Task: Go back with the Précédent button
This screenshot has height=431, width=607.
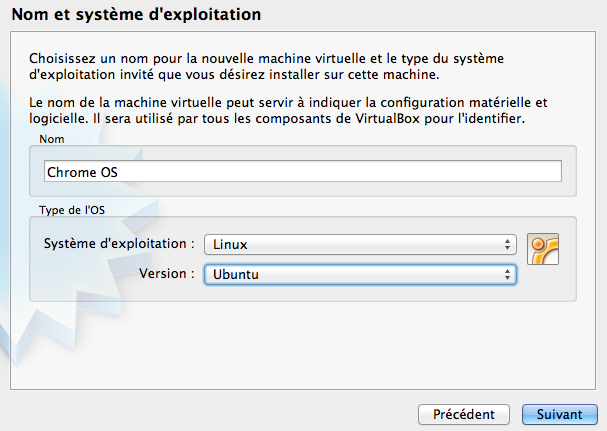Action: pos(463,413)
